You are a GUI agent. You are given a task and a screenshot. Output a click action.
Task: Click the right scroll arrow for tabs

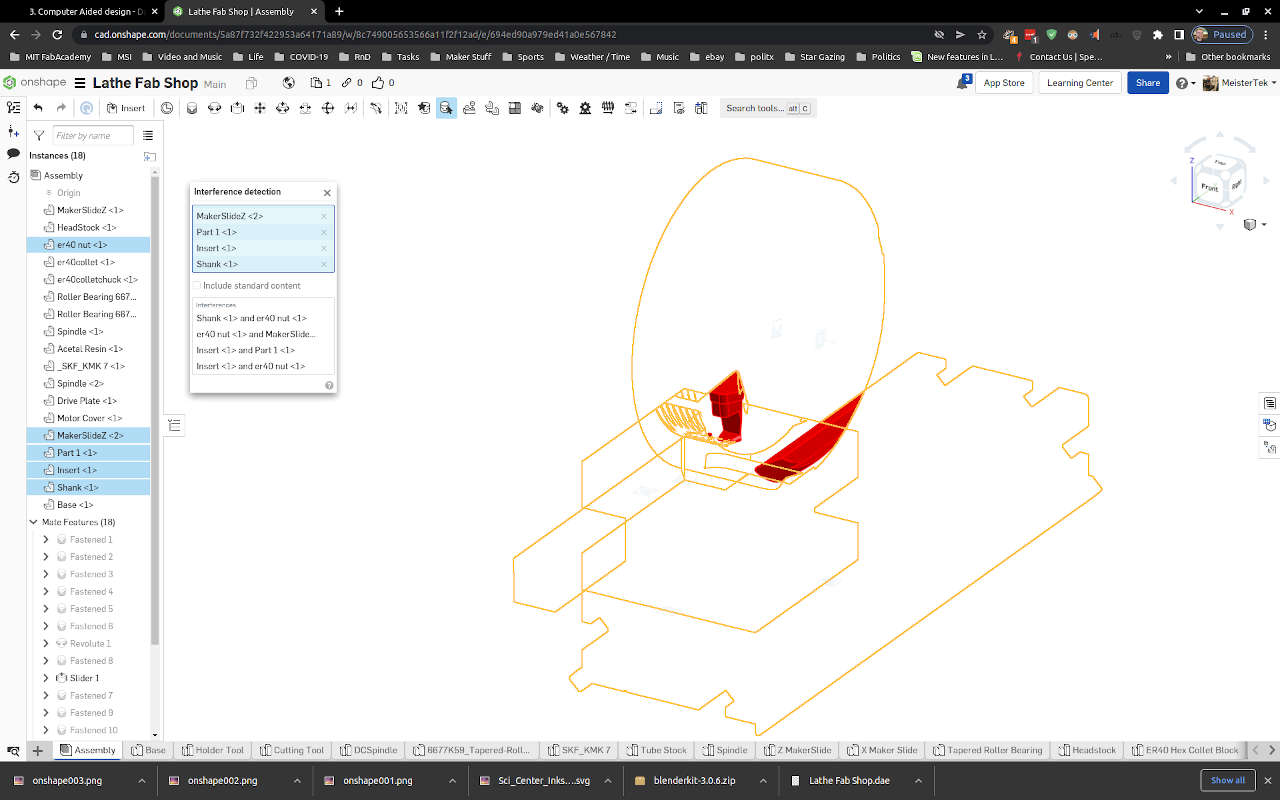pyautogui.click(x=1272, y=750)
